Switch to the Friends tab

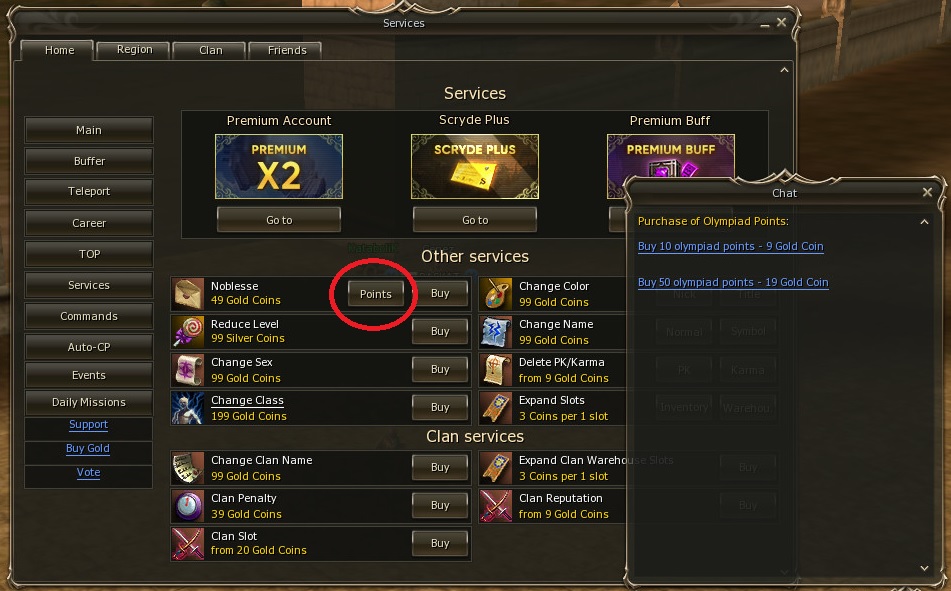click(286, 50)
